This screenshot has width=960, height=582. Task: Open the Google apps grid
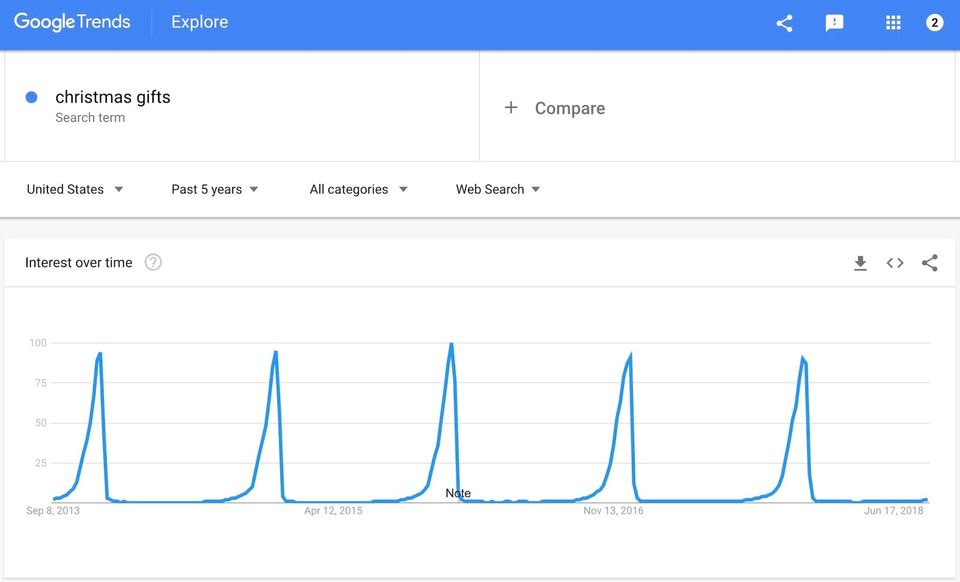(893, 23)
